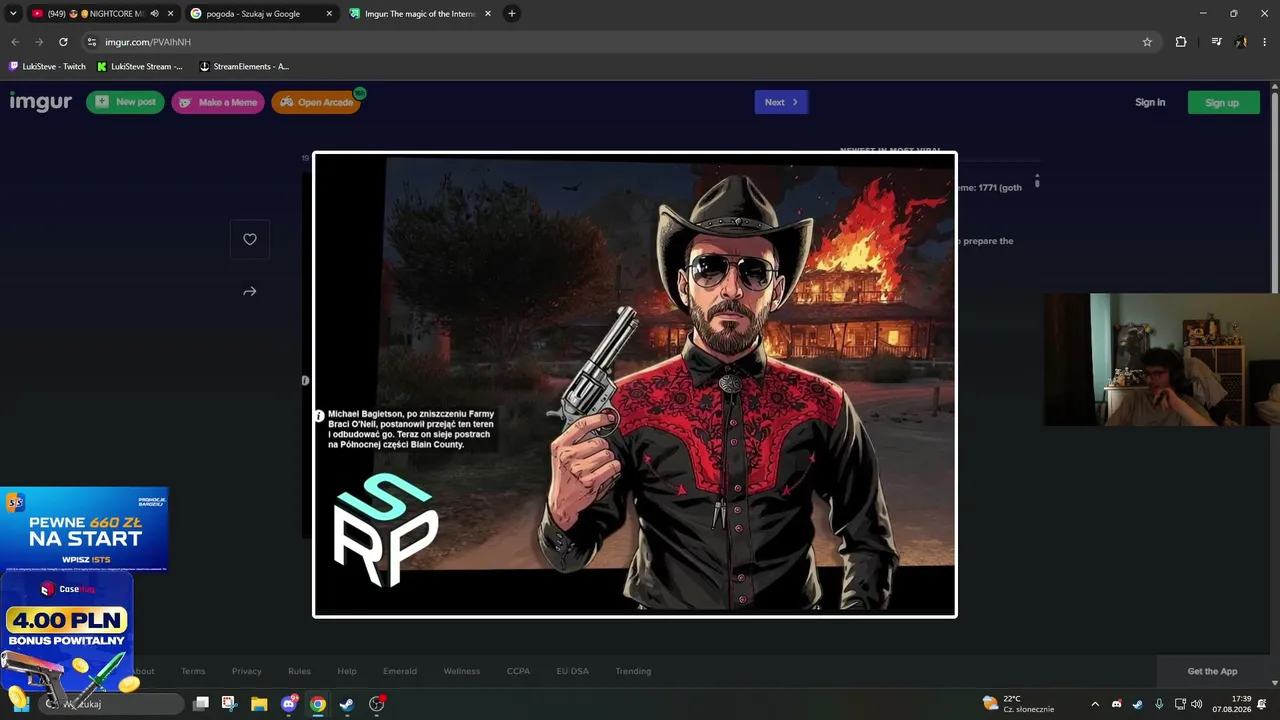
Task: Open a new browser tab
Action: tap(512, 14)
